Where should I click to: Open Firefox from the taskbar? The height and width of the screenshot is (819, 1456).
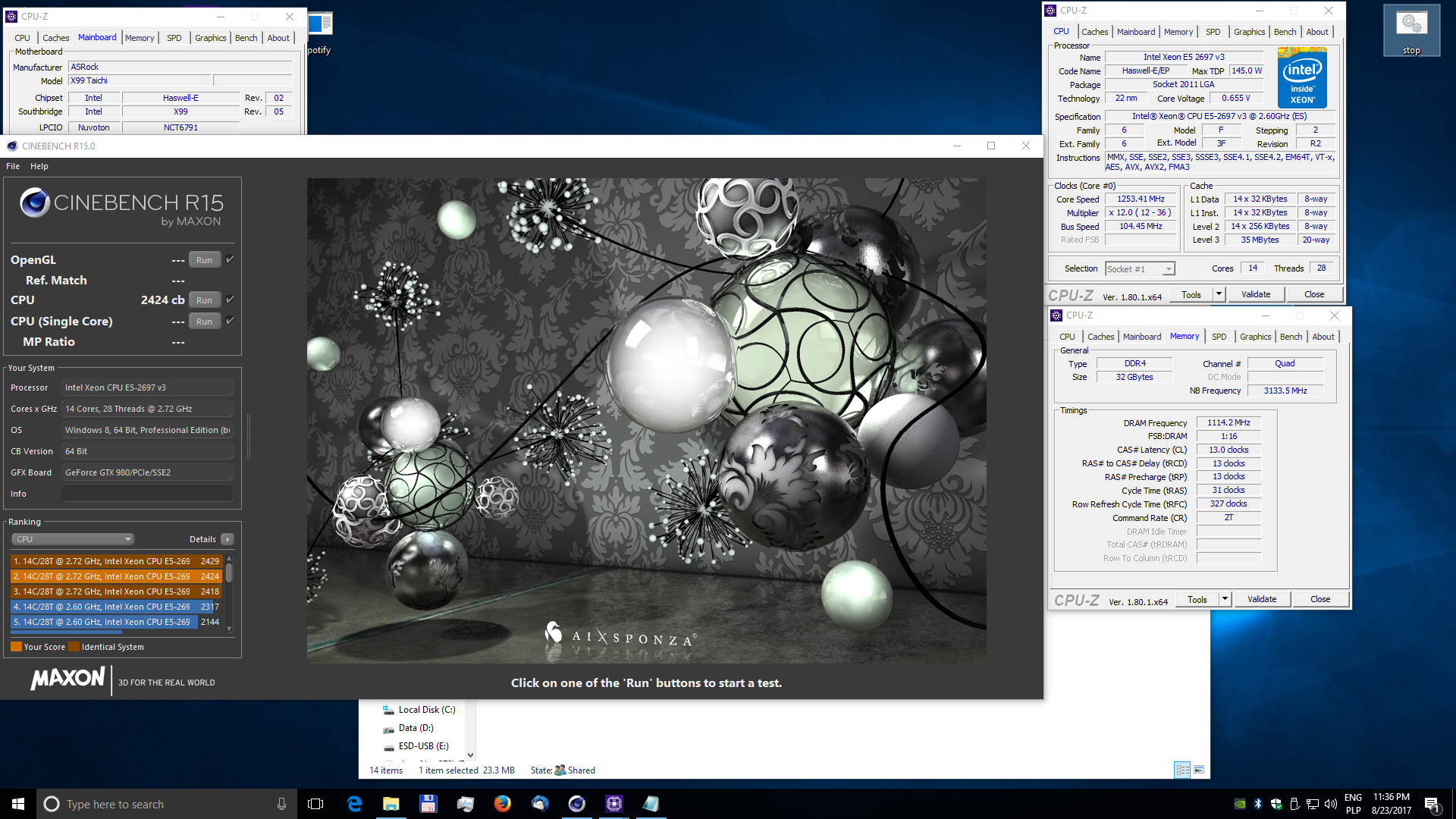(x=502, y=804)
